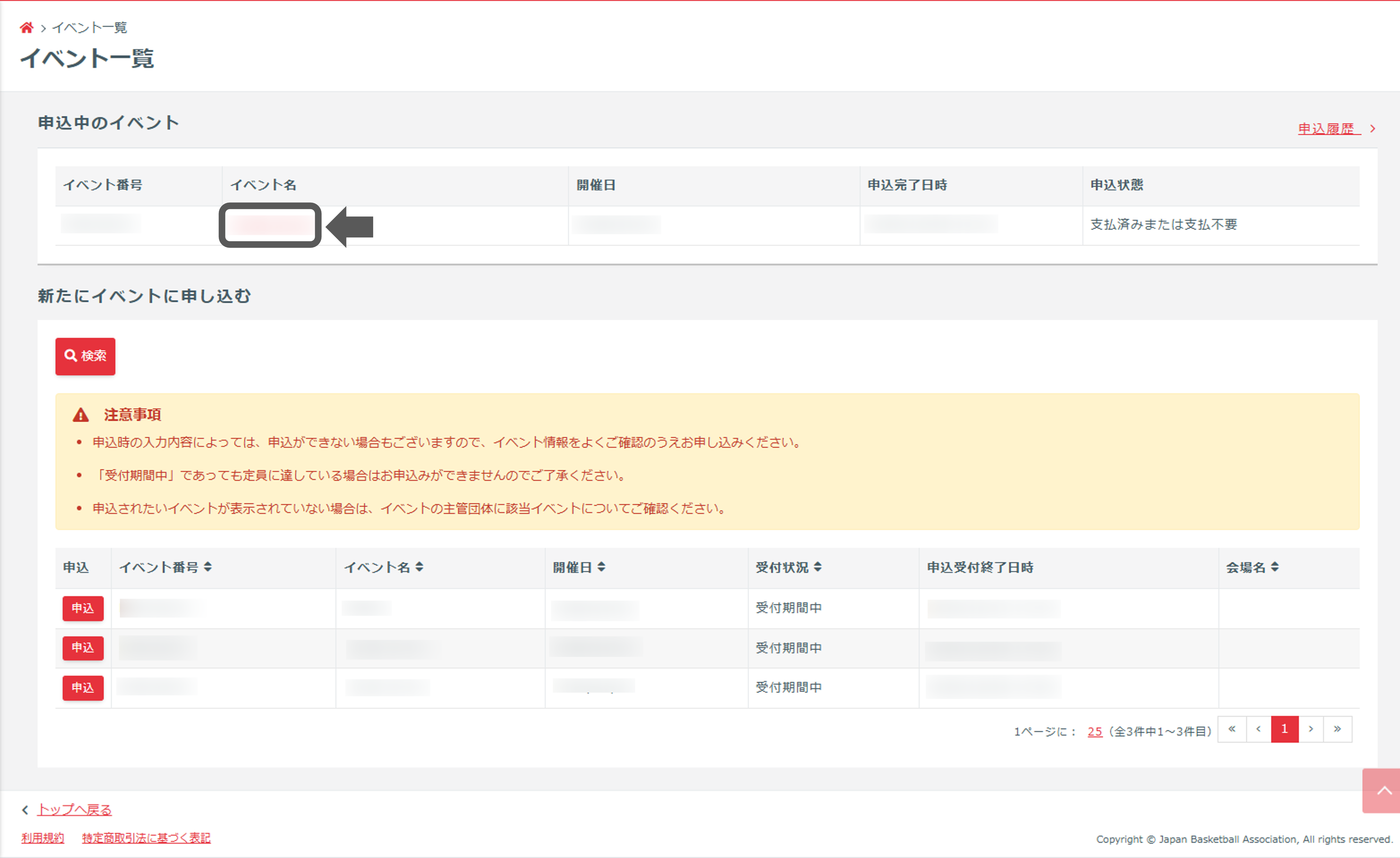Go to previous page with ‹ button

pyautogui.click(x=1259, y=729)
